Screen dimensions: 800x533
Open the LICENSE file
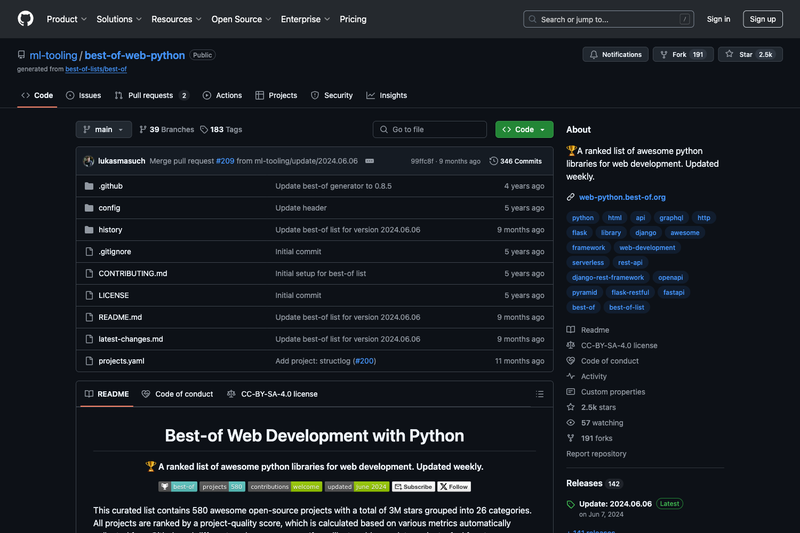click(x=113, y=295)
